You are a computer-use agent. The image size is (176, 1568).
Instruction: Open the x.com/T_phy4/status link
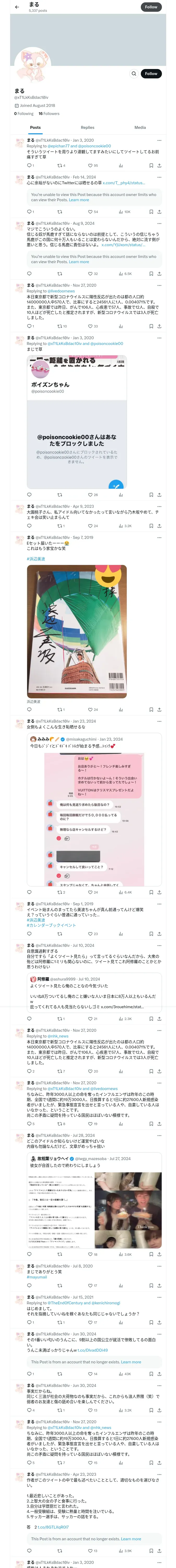pos(124,183)
